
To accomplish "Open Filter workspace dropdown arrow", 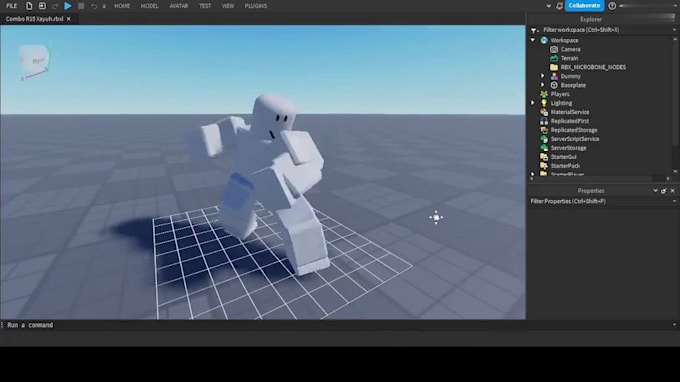I will tap(674, 30).
